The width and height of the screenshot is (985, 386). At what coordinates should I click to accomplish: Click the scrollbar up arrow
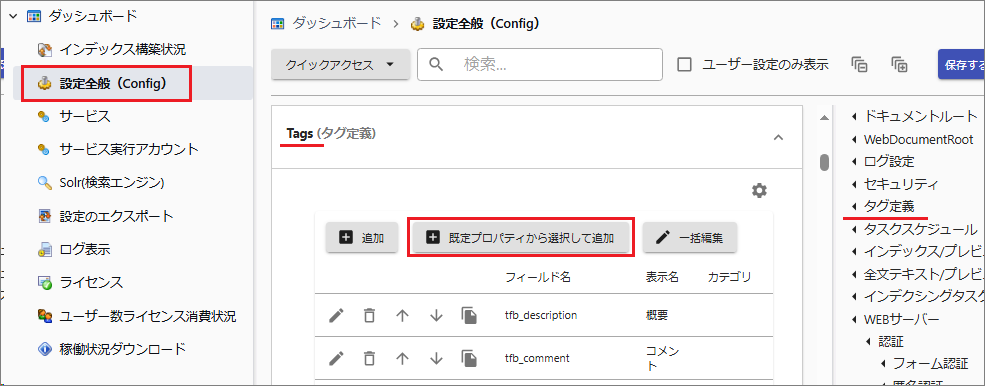click(x=824, y=118)
